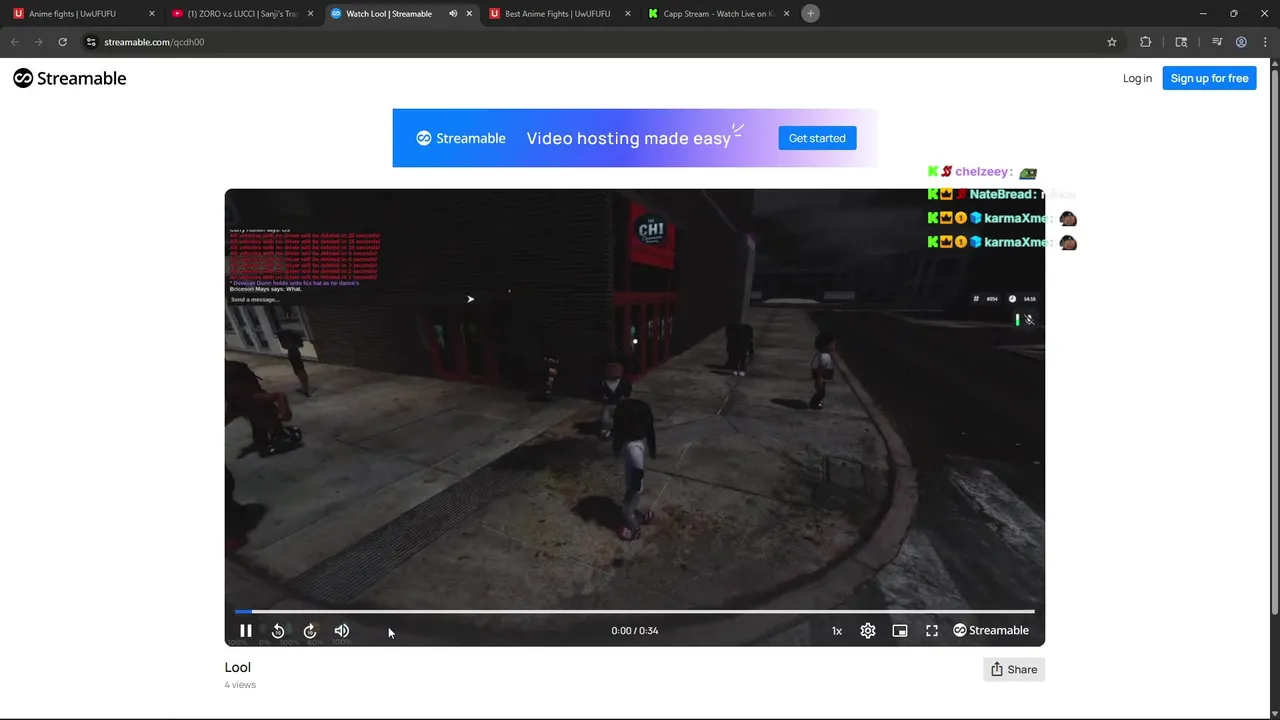This screenshot has height=720, width=1280.
Task: Go back in browser history
Action: (15, 42)
